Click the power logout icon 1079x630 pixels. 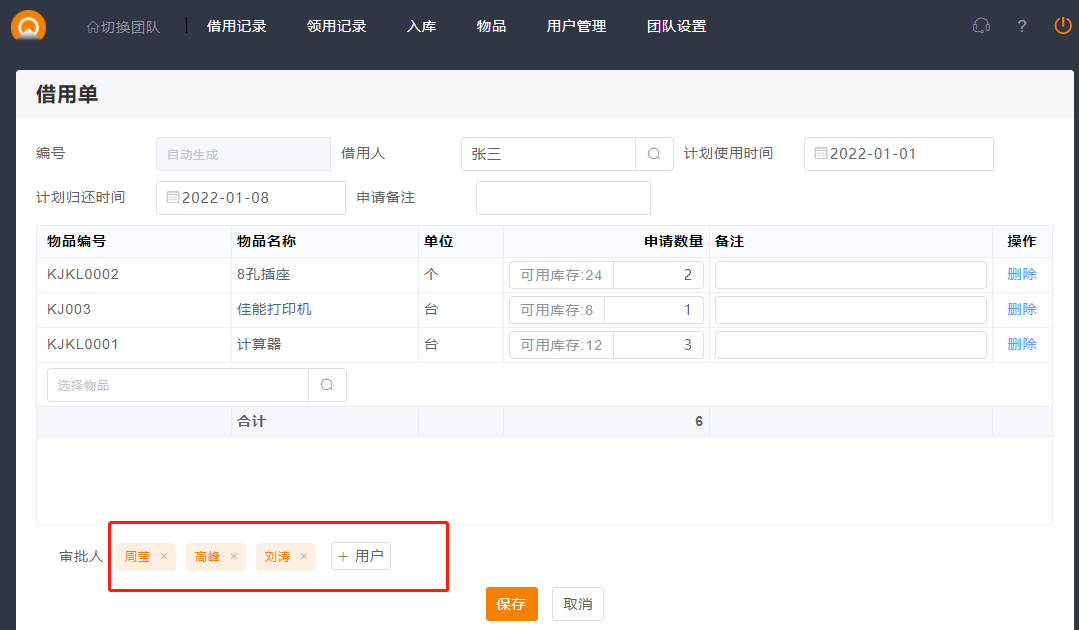click(x=1062, y=26)
